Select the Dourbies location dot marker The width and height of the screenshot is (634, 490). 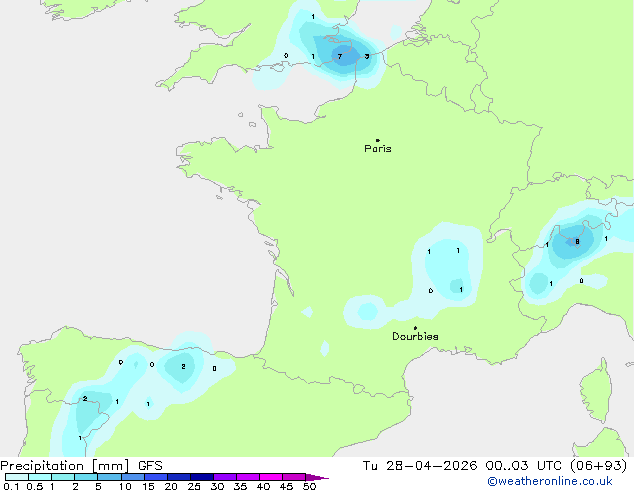[x=415, y=328]
